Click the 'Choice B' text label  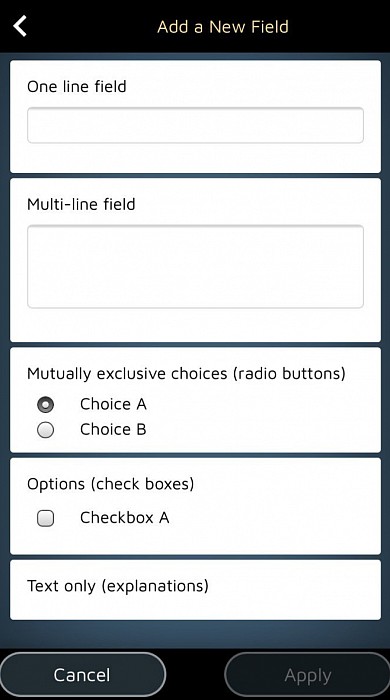click(x=113, y=429)
